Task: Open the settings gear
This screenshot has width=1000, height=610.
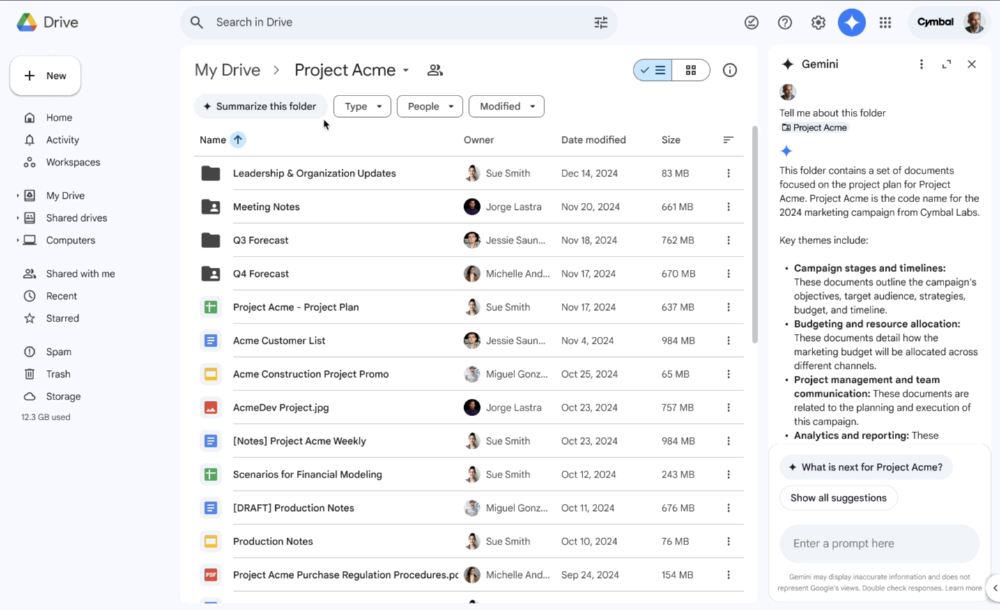Action: pos(818,22)
